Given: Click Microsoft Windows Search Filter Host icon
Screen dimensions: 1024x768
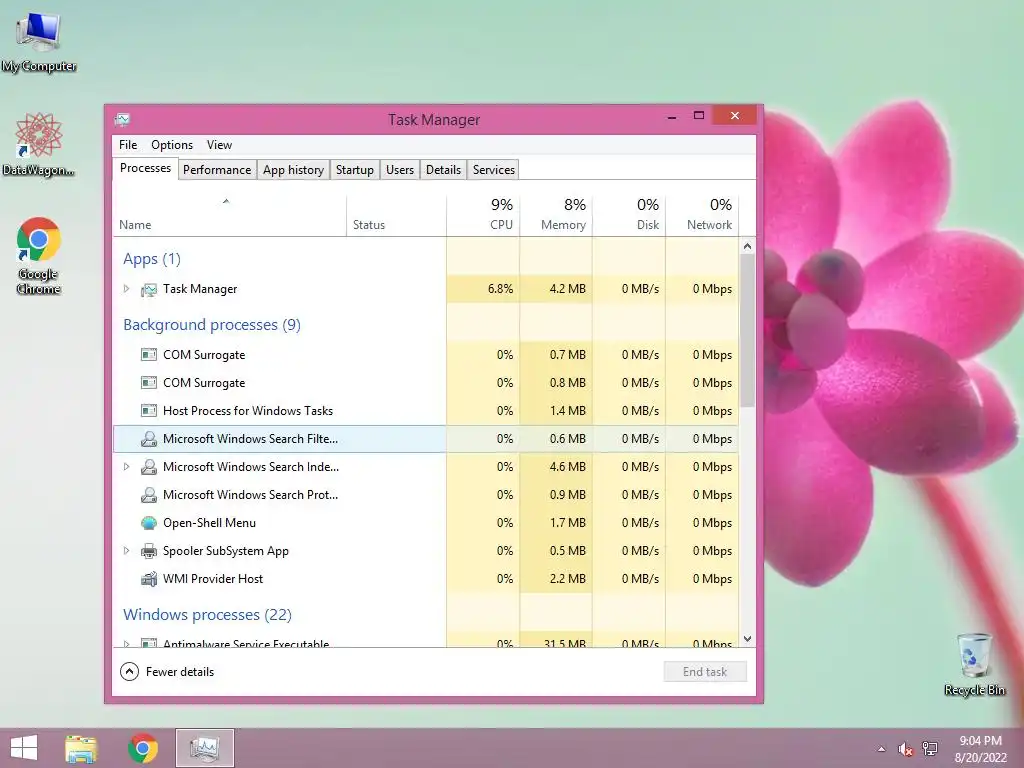Looking at the screenshot, I should click(149, 439).
